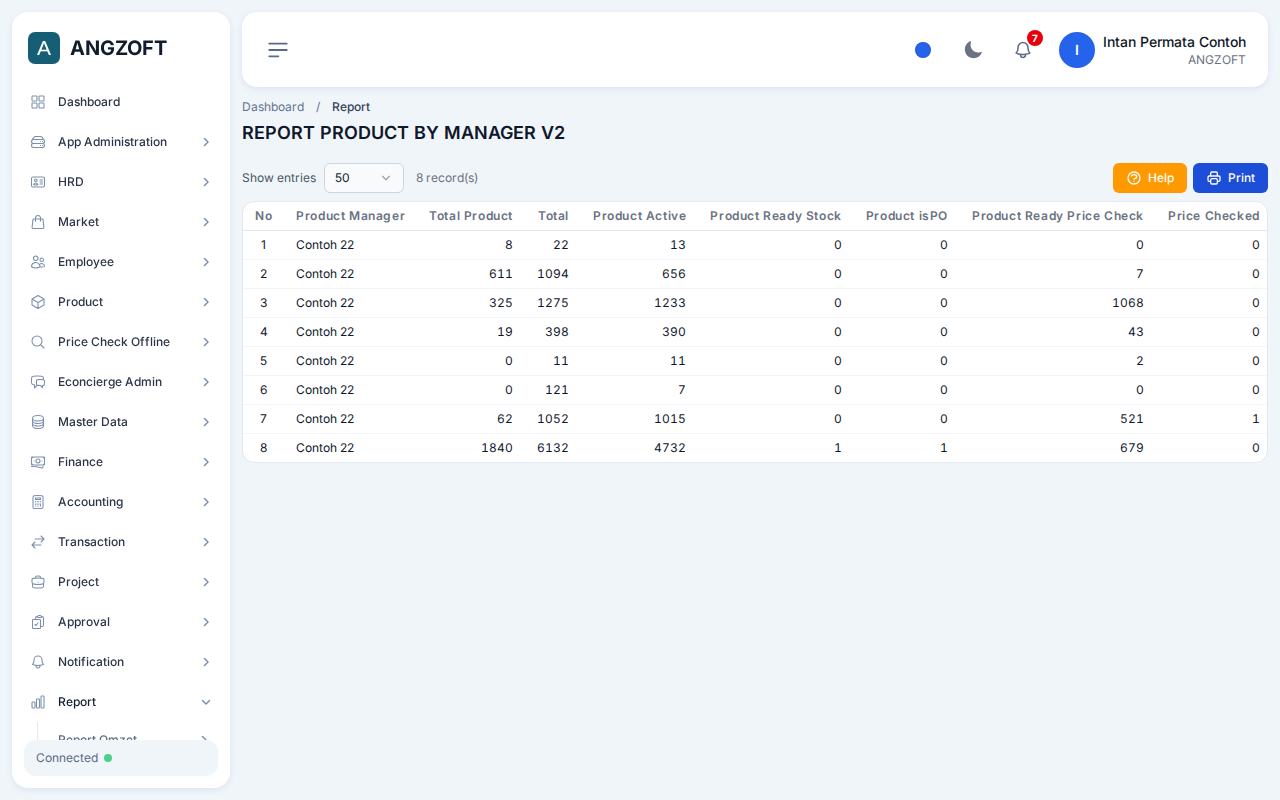Image resolution: width=1280 pixels, height=800 pixels.
Task: Click the Master Data database icon
Action: [x=38, y=422]
